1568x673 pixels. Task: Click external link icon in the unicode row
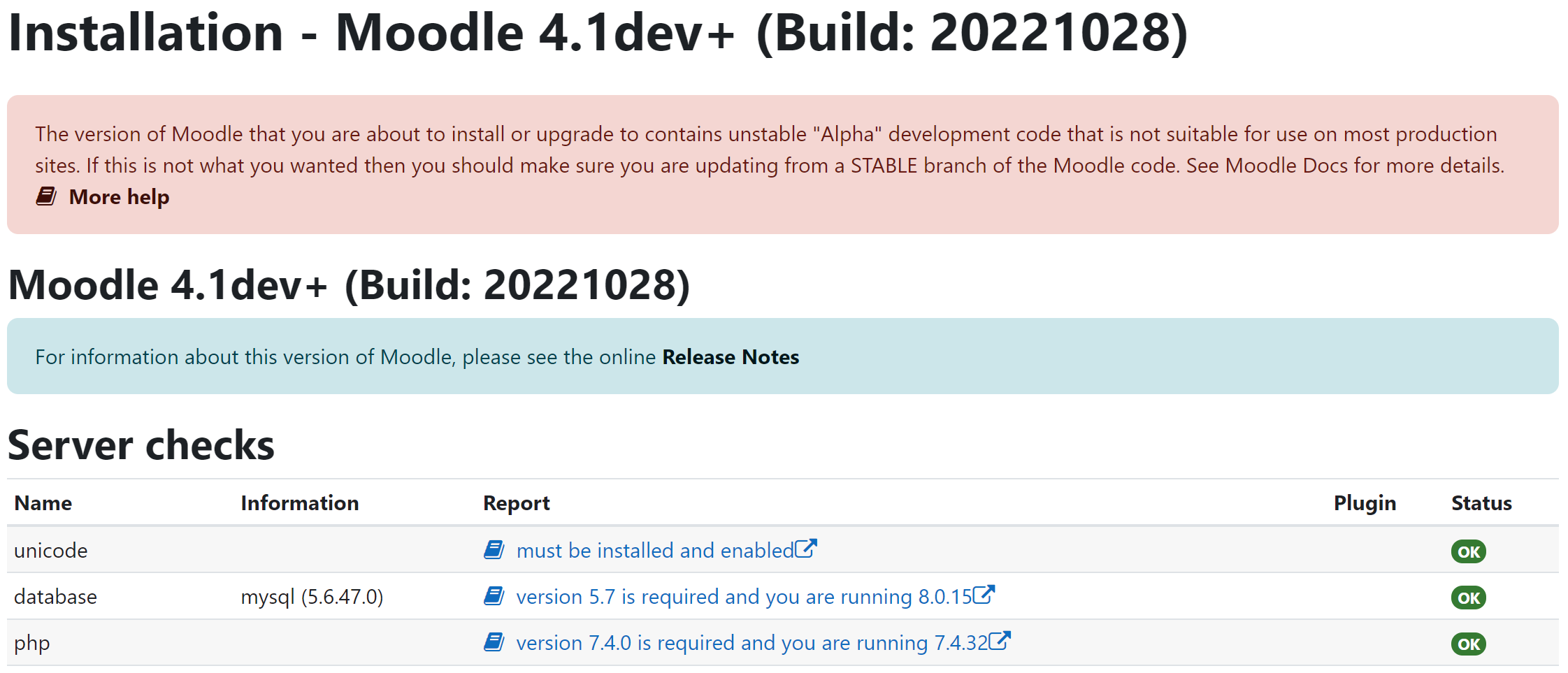[x=806, y=549]
